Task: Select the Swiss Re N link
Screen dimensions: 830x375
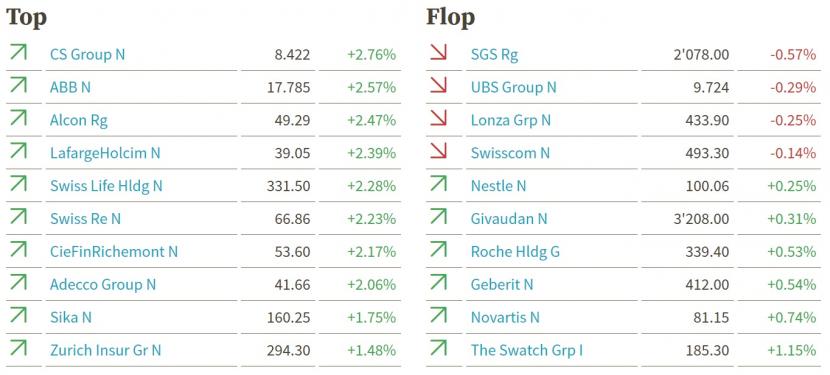Action: click(85, 219)
